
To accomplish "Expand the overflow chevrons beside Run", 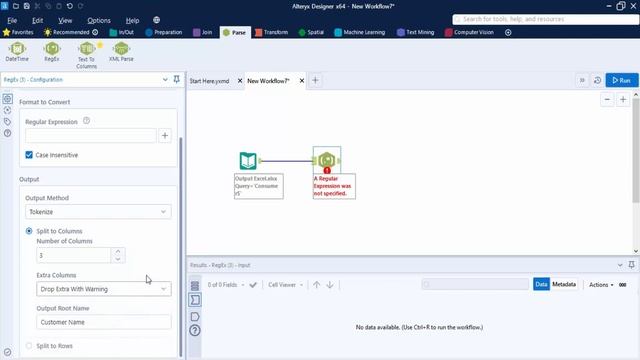I will 582,80.
